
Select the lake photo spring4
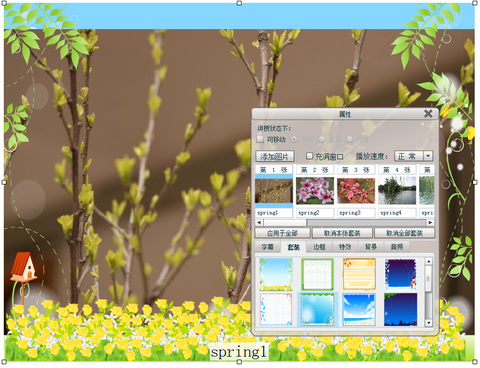pos(397,190)
